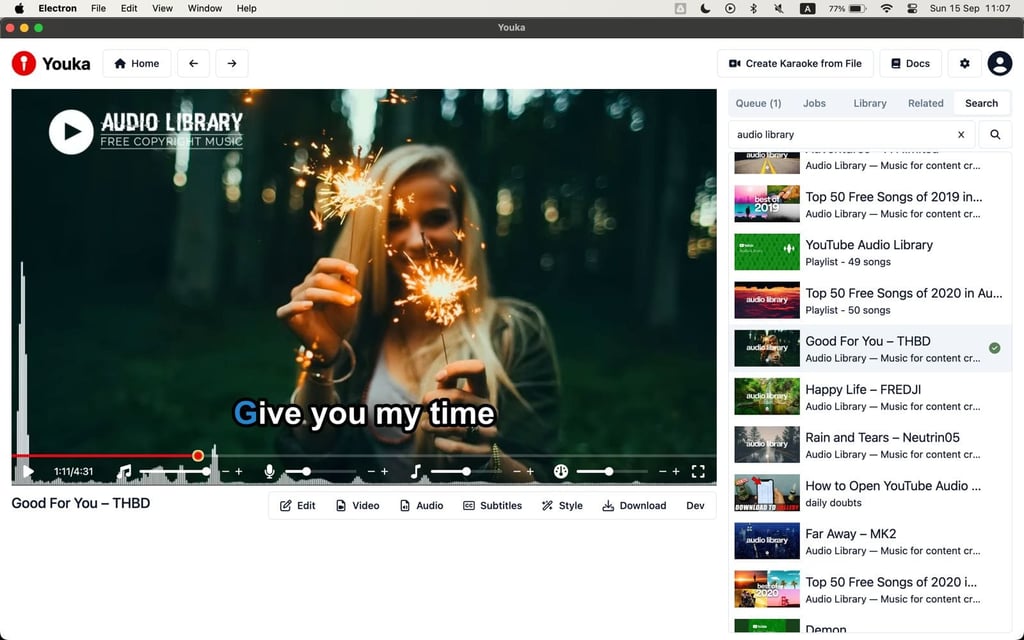Decrease instrumental volume with minus beside double-note slider
The width and height of the screenshot is (1024, 640).
pyautogui.click(x=225, y=472)
